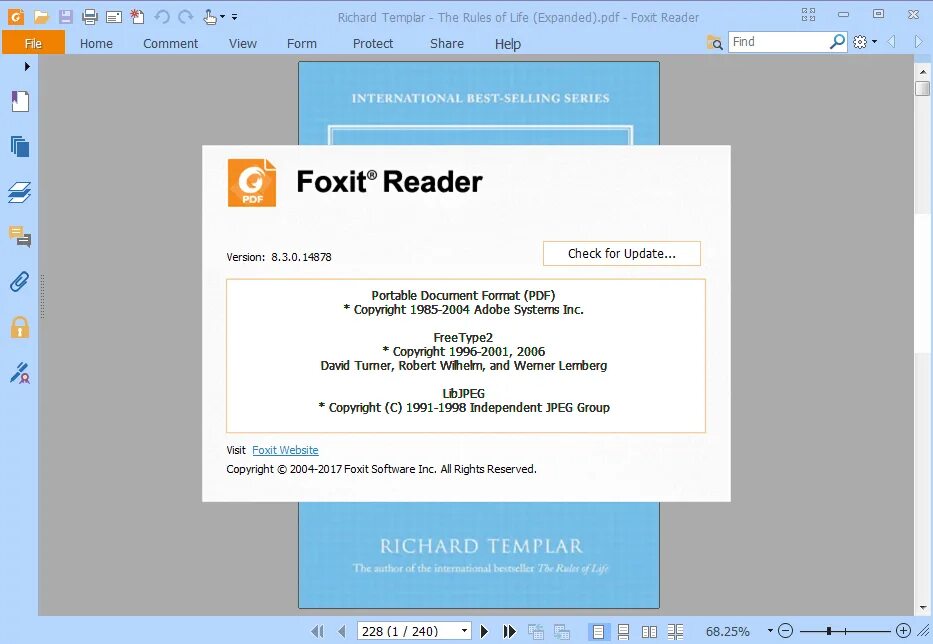Open search settings gear icon
Image resolution: width=933 pixels, height=644 pixels.
point(860,42)
